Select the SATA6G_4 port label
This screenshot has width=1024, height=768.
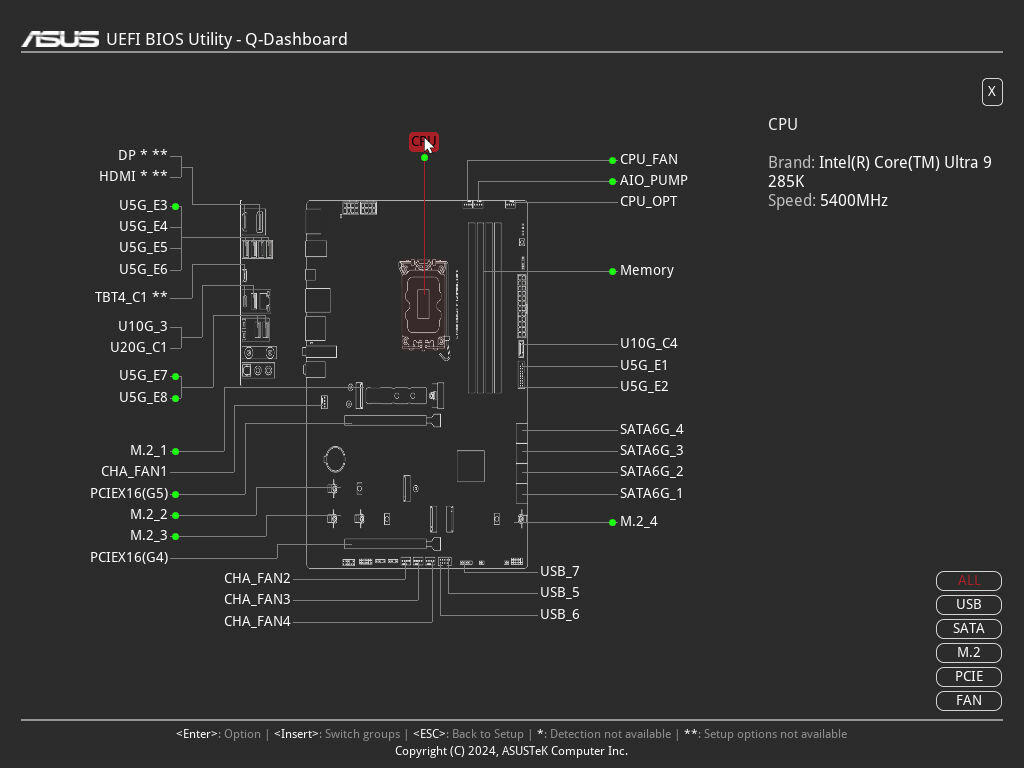click(651, 429)
